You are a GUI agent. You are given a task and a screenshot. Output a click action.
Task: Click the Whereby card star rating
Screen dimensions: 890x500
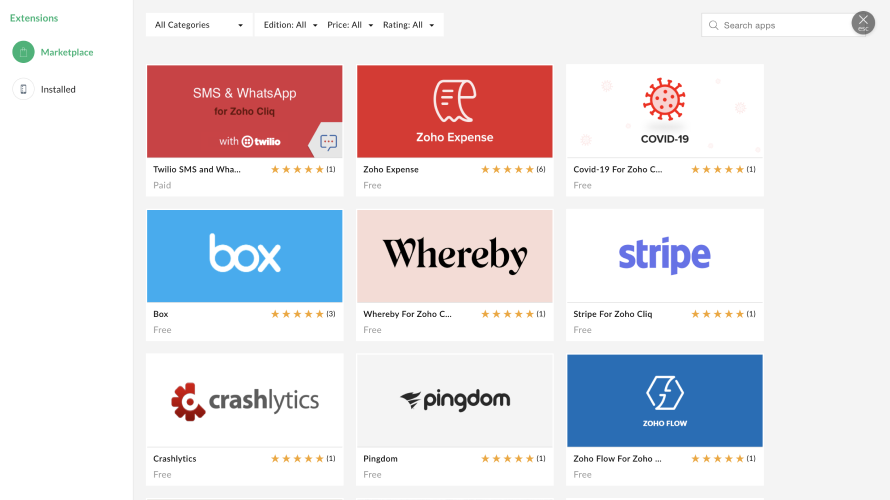point(507,314)
